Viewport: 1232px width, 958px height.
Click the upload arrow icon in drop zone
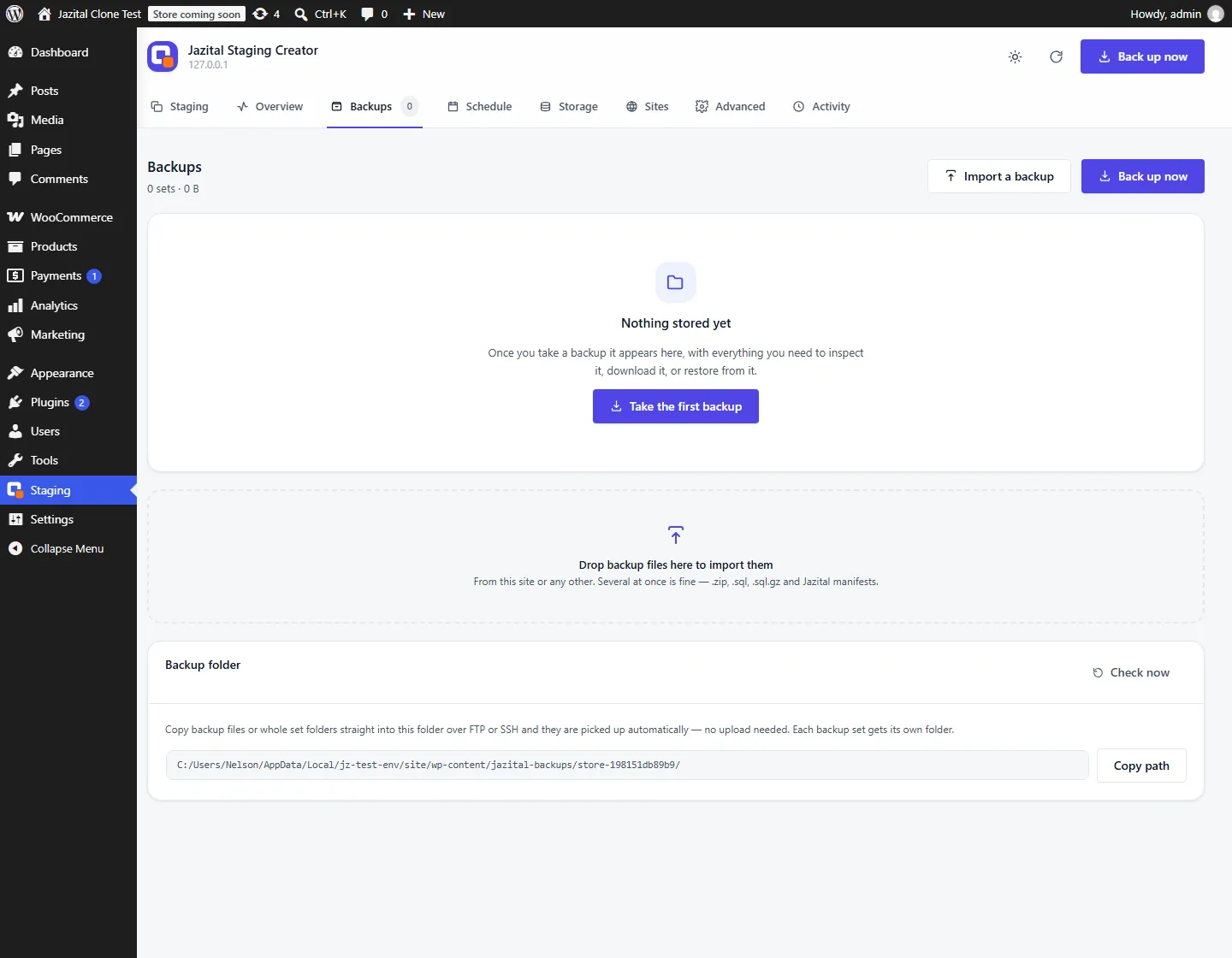click(x=676, y=535)
